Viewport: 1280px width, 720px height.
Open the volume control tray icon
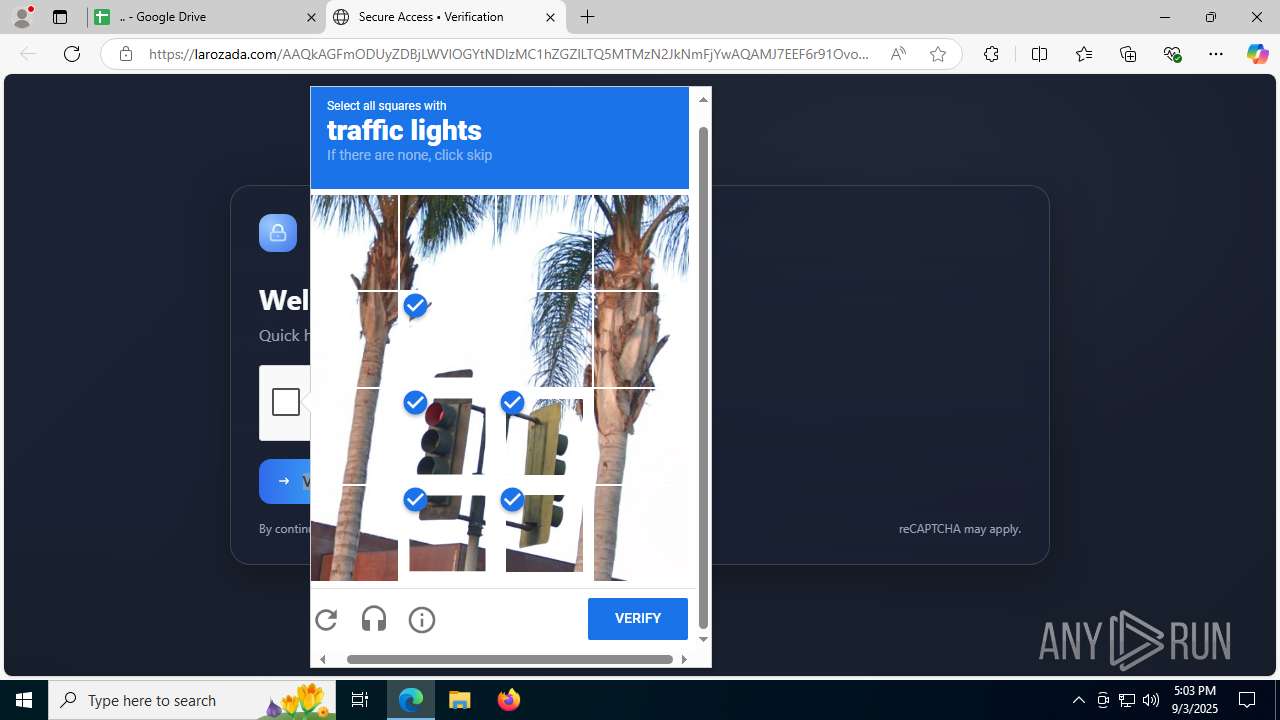[1151, 700]
